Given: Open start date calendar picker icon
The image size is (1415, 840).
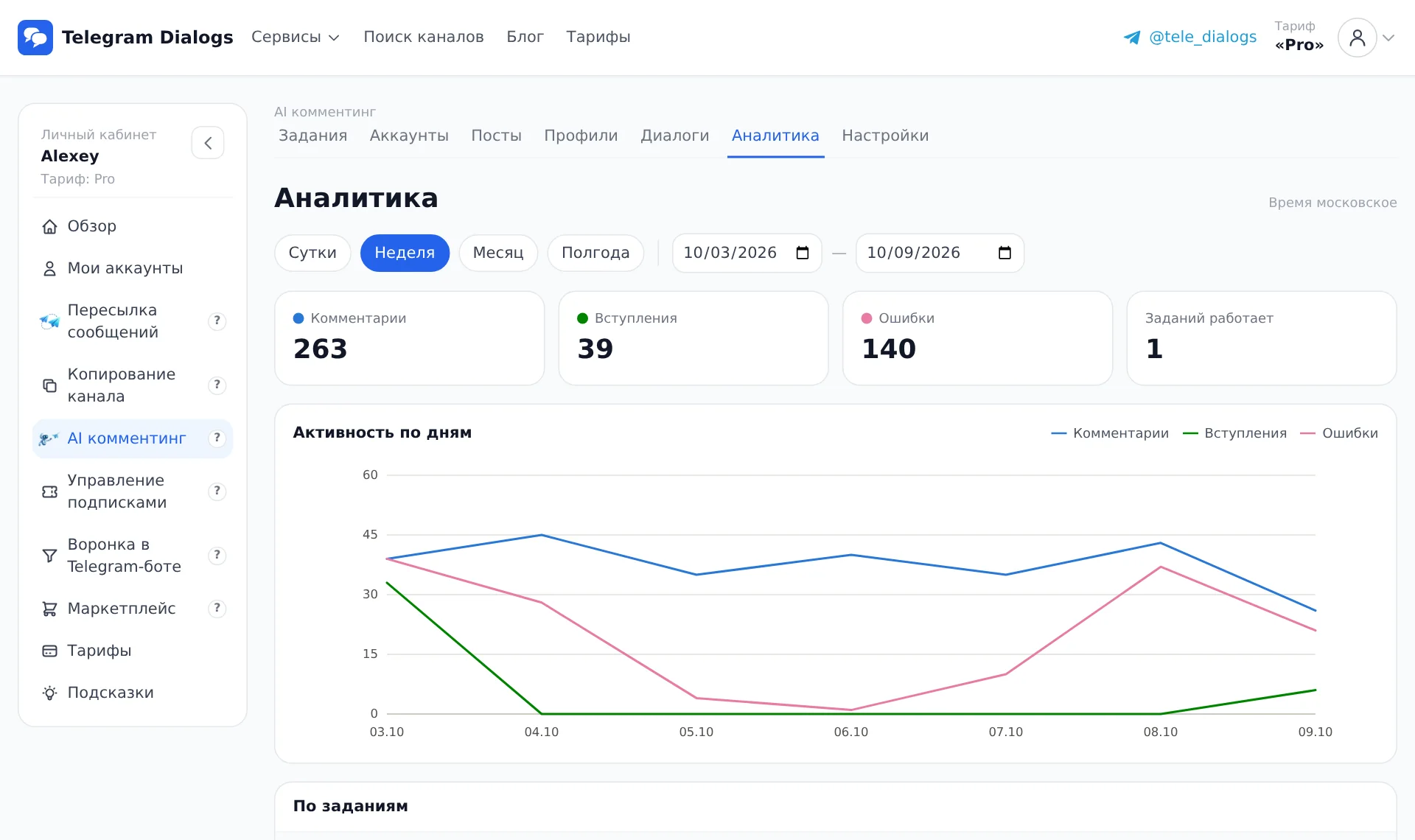Looking at the screenshot, I should 803,253.
